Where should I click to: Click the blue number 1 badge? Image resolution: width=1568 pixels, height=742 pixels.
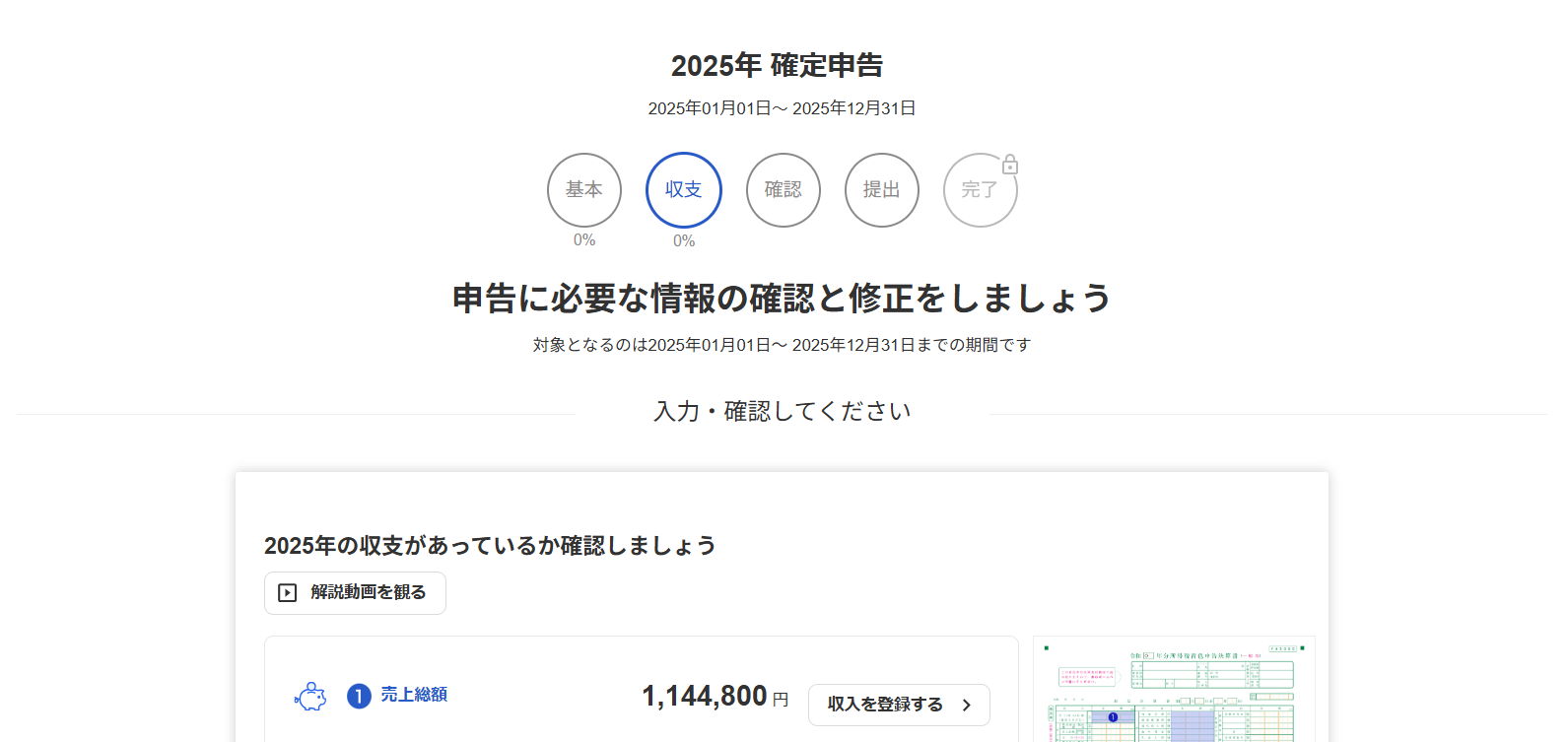click(x=359, y=697)
